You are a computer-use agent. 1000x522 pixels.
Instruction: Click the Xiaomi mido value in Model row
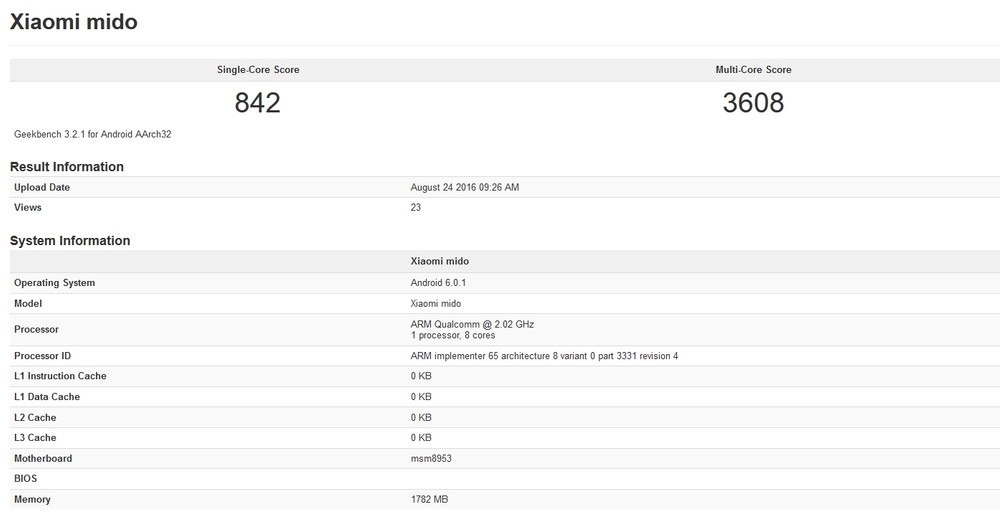(436, 304)
